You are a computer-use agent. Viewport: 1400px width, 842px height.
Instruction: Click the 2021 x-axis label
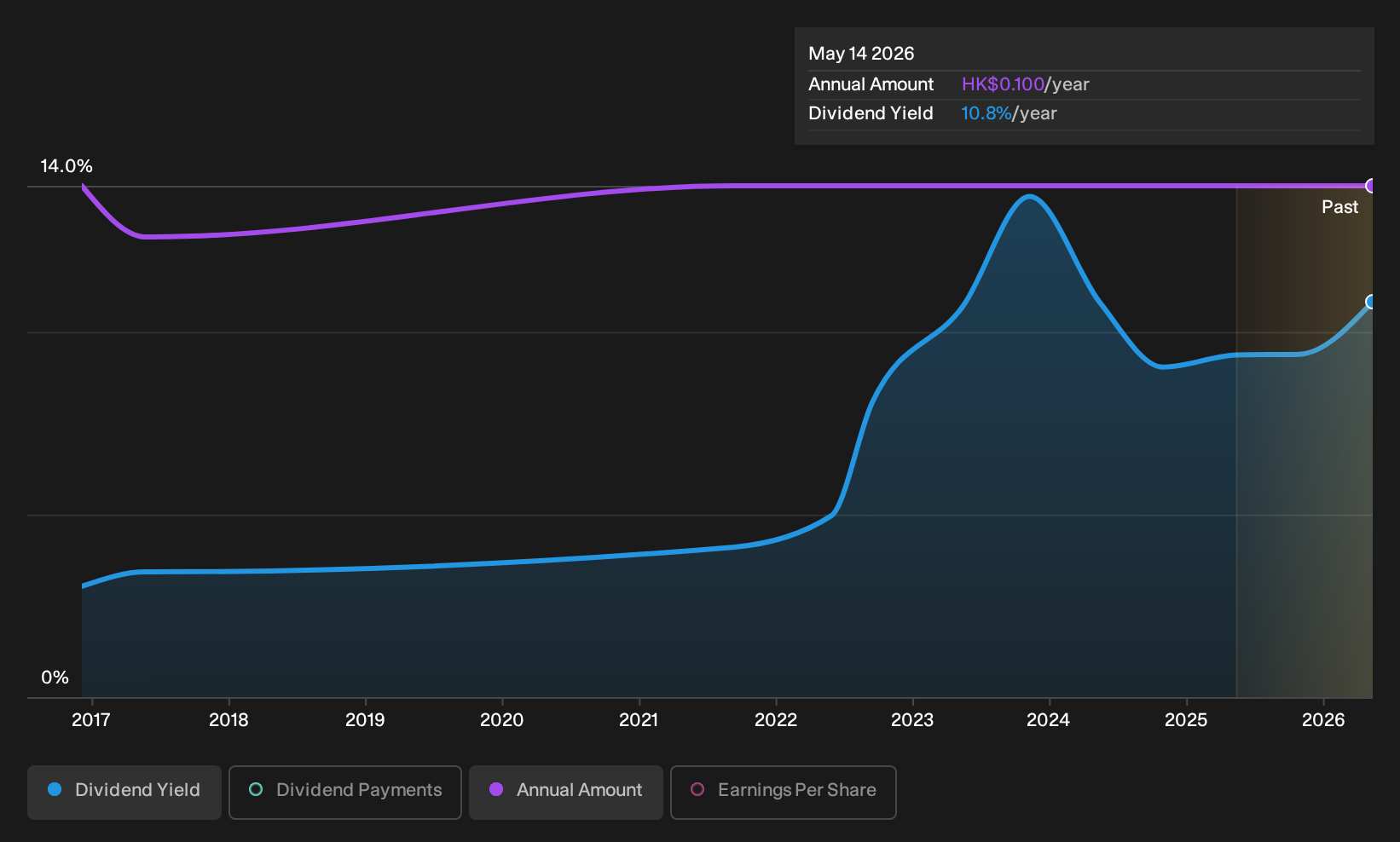coord(639,720)
